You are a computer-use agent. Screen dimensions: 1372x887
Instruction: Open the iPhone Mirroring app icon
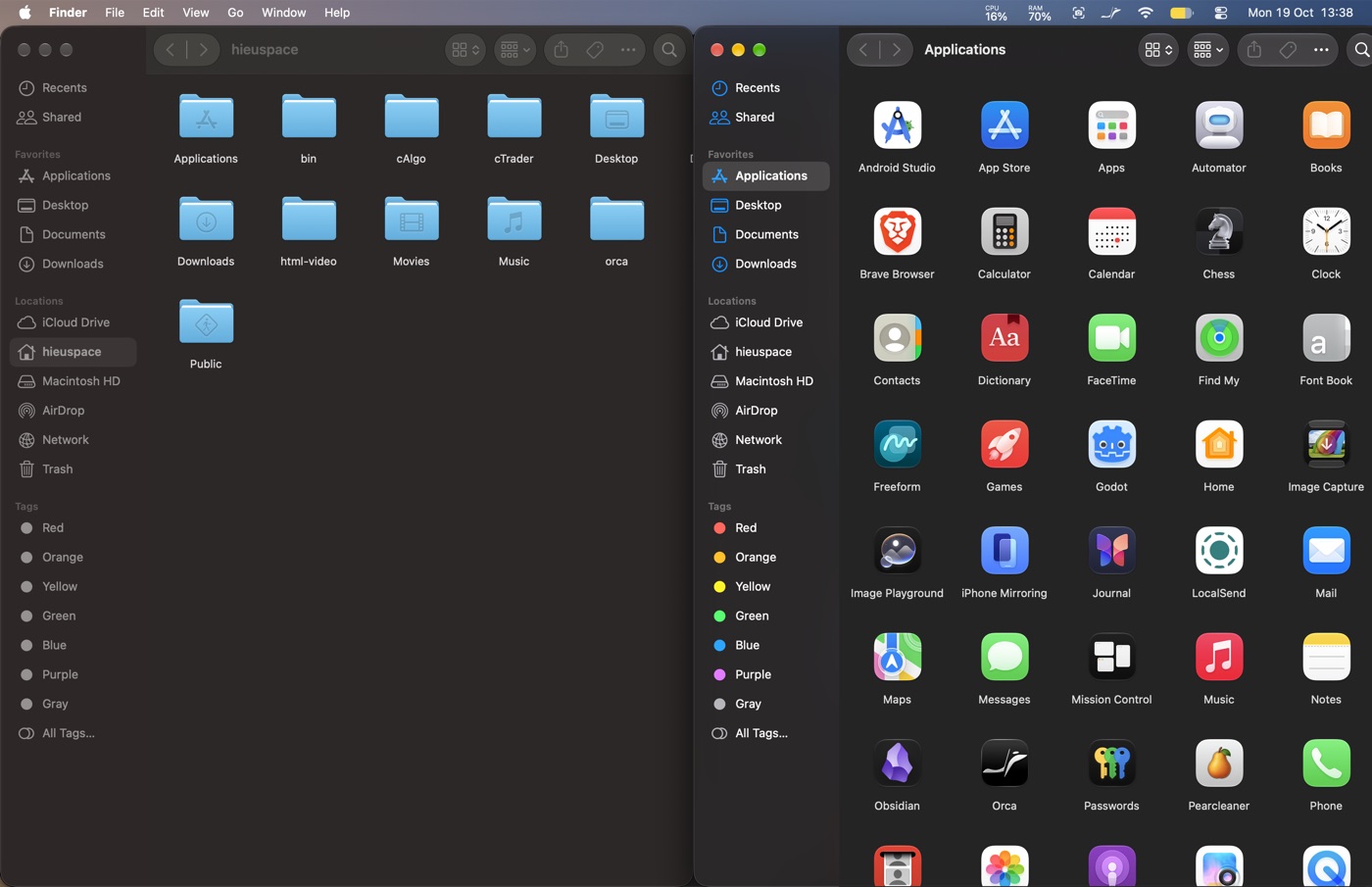1004,551
